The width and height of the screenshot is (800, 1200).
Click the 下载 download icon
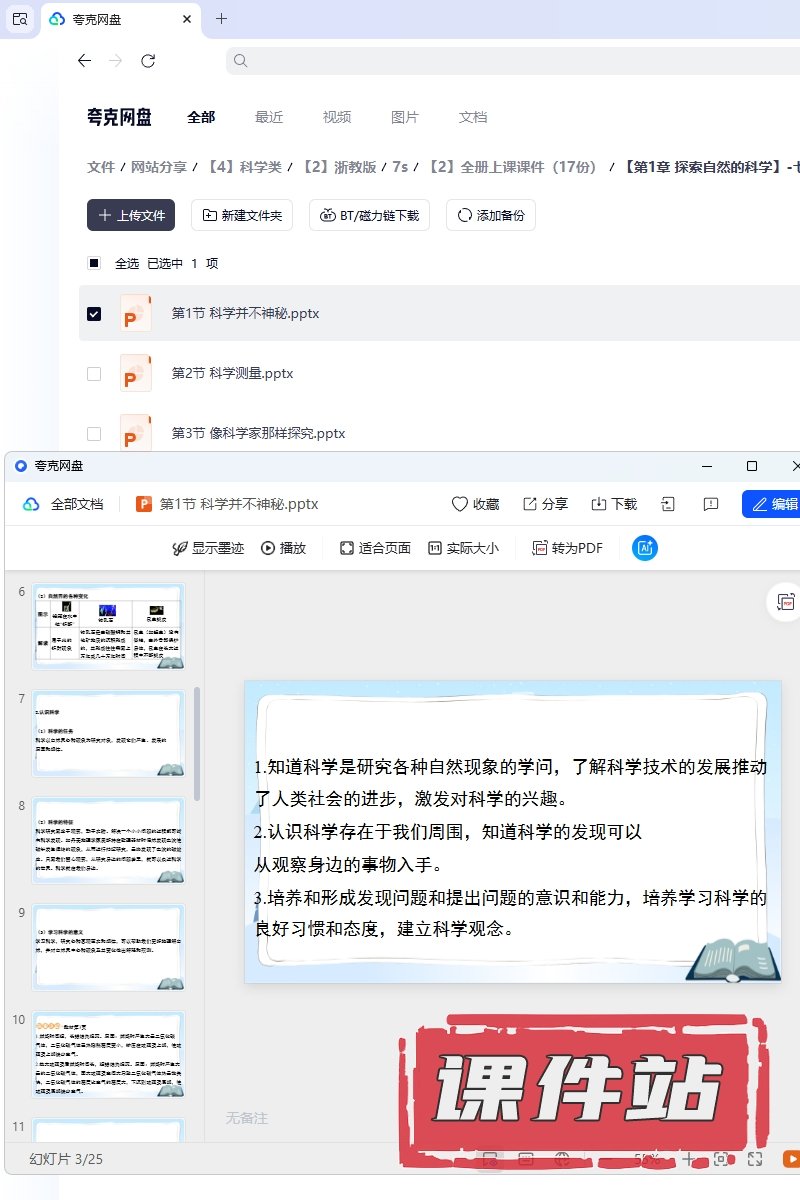coord(600,504)
